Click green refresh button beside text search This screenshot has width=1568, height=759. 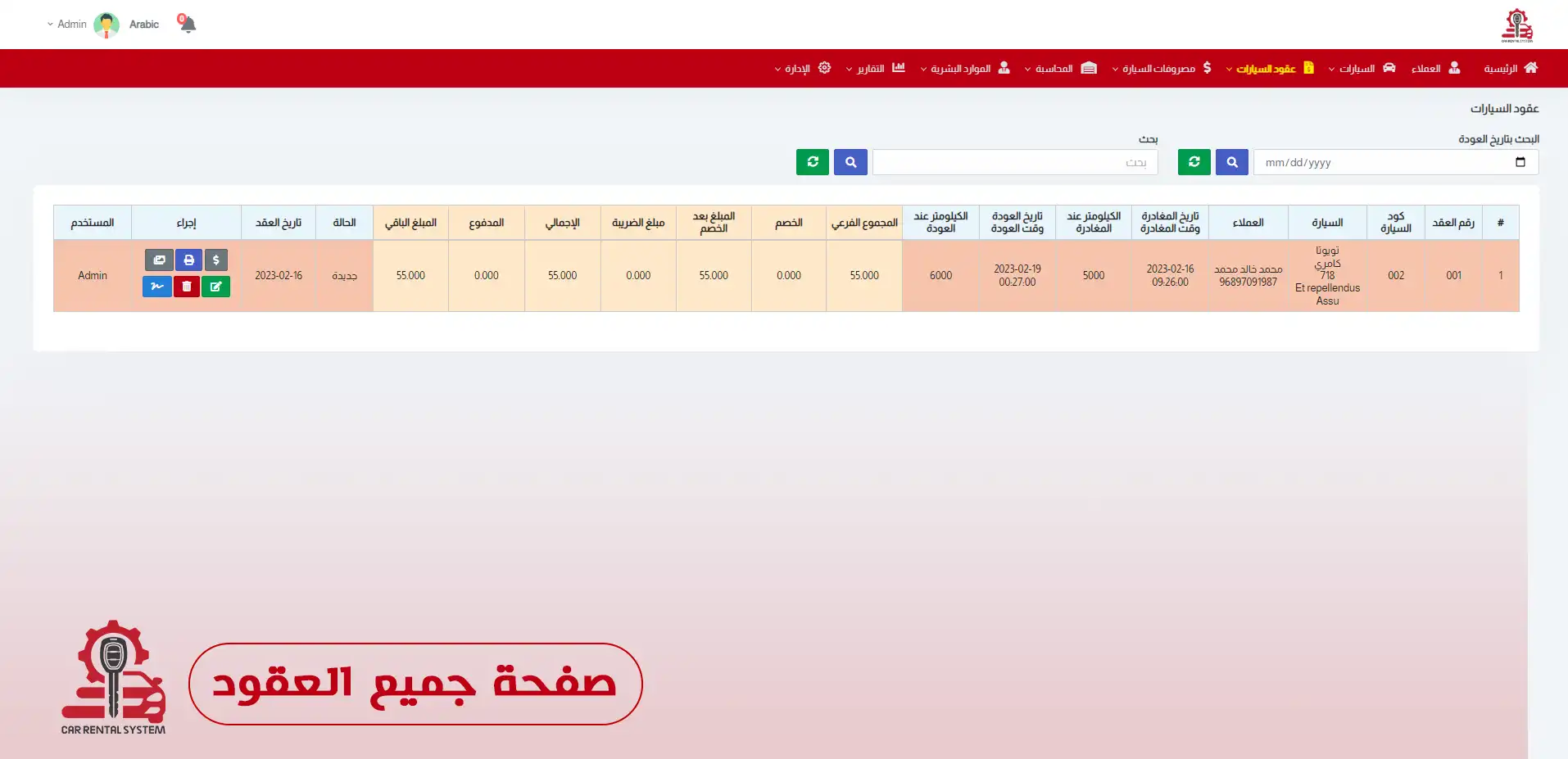[813, 162]
